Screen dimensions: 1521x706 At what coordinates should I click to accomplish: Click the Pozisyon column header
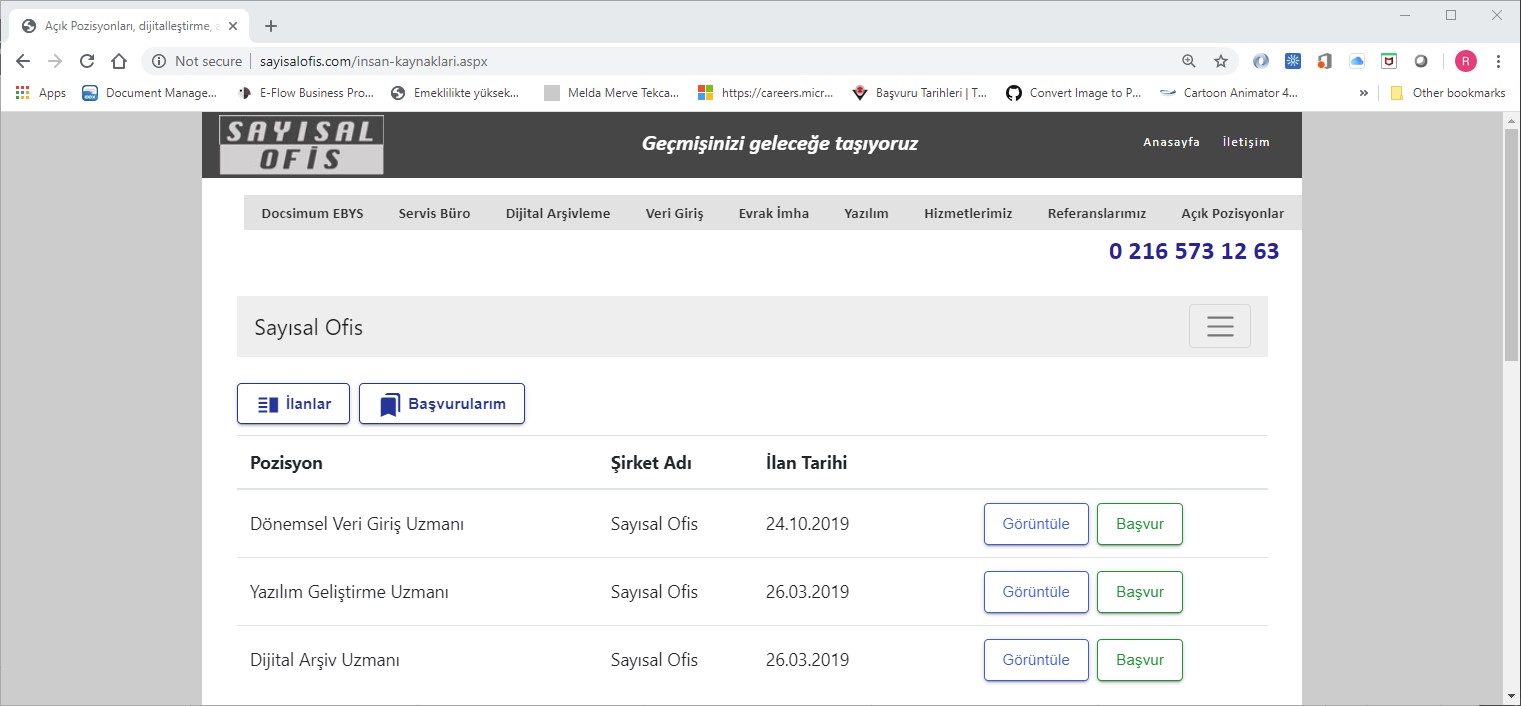[286, 463]
